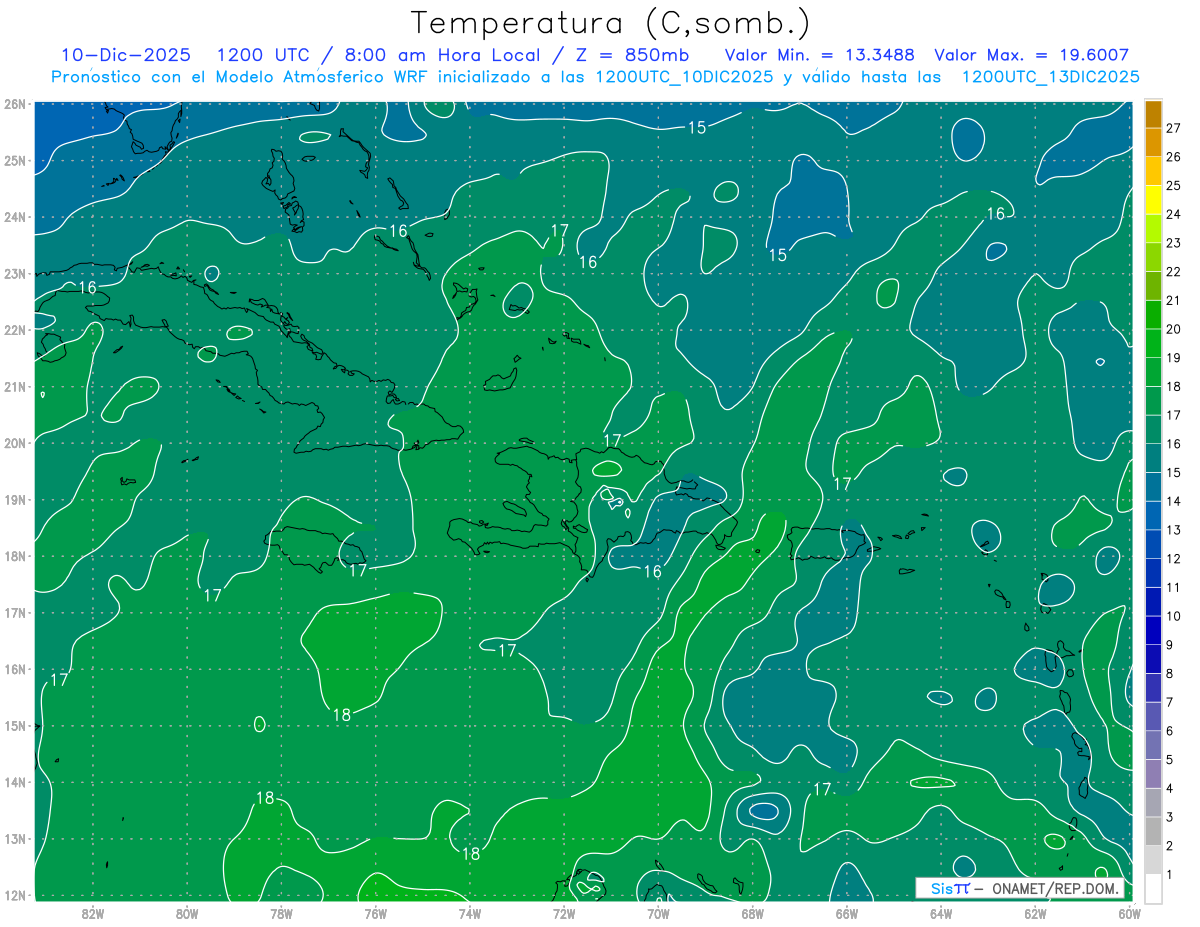The height and width of the screenshot is (927, 1200).
Task: Click longitude axis label "82W"
Action: coord(92,913)
